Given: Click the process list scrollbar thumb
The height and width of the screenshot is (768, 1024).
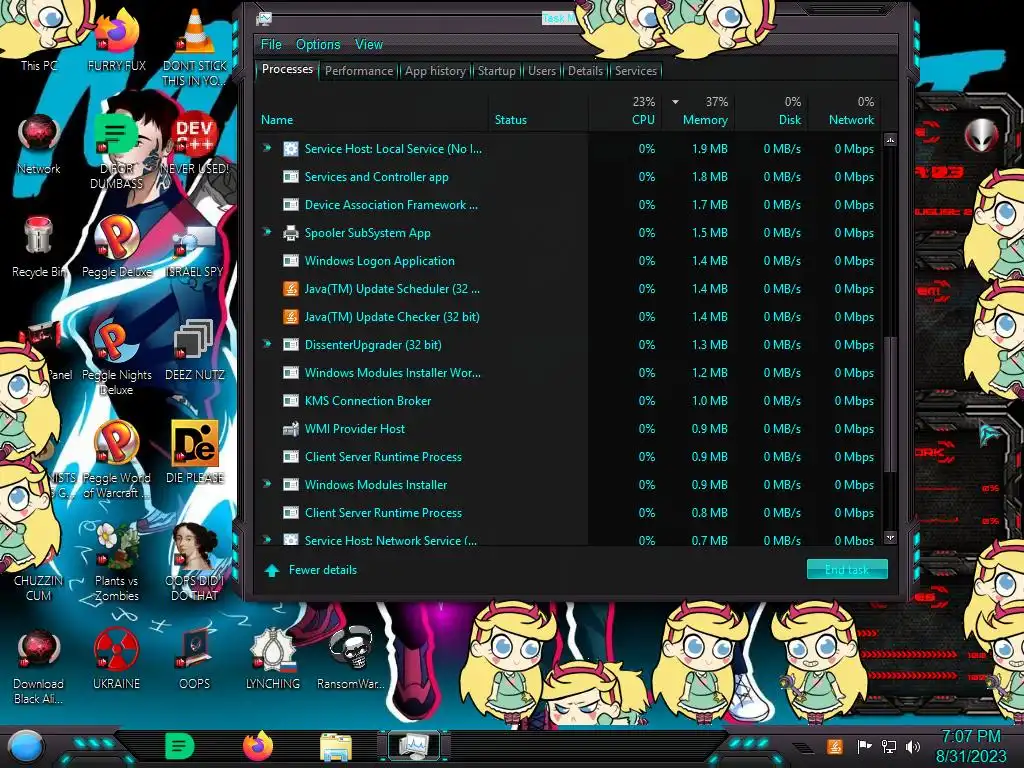Looking at the screenshot, I should [x=889, y=404].
